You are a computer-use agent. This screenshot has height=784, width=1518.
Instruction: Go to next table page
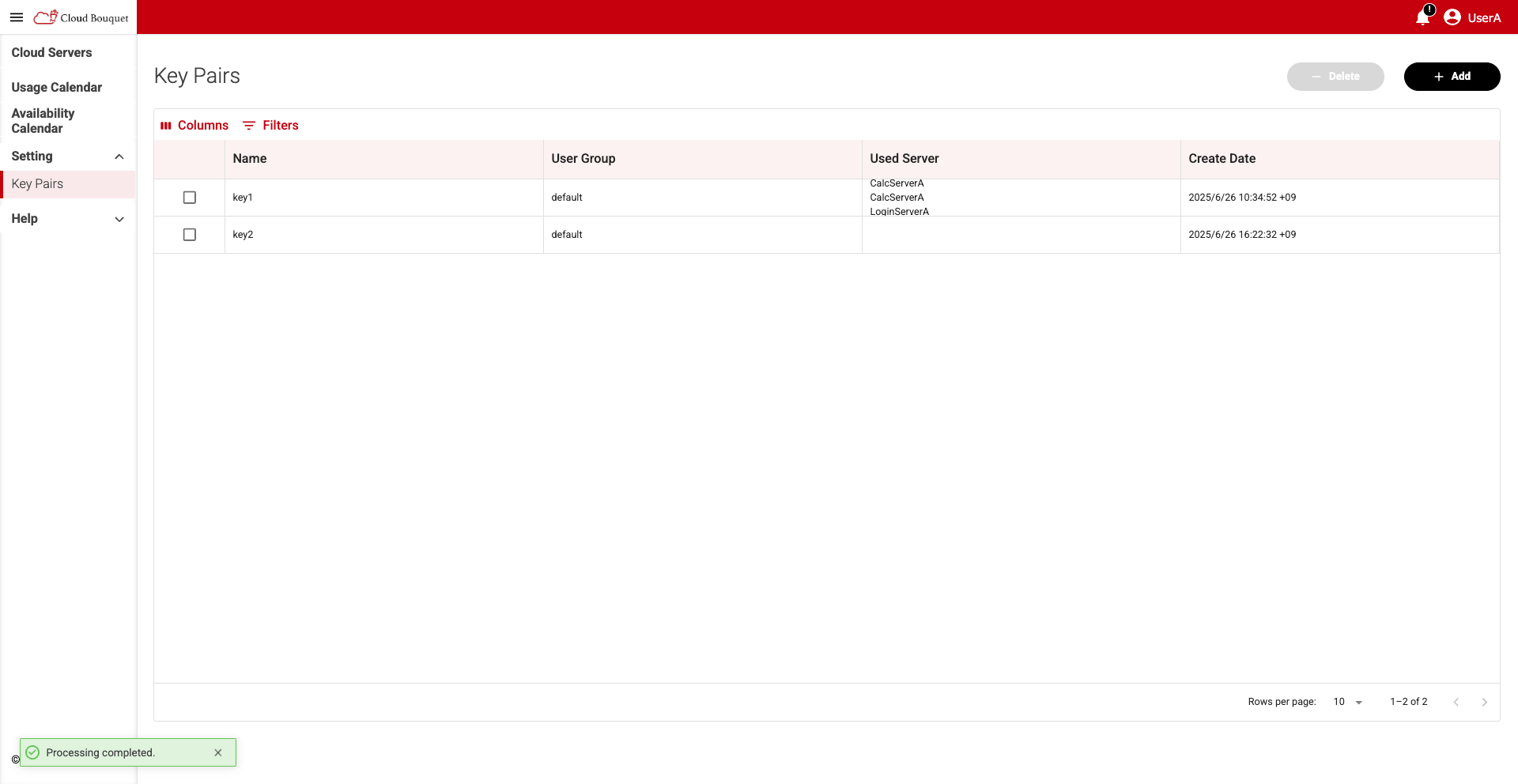pos(1485,702)
